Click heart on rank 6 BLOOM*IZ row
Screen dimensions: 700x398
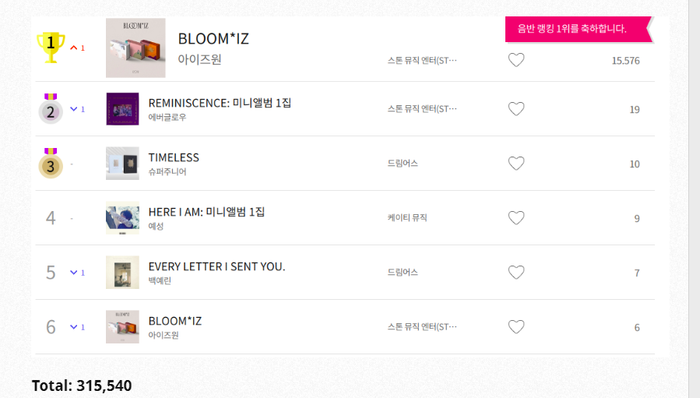(x=516, y=327)
